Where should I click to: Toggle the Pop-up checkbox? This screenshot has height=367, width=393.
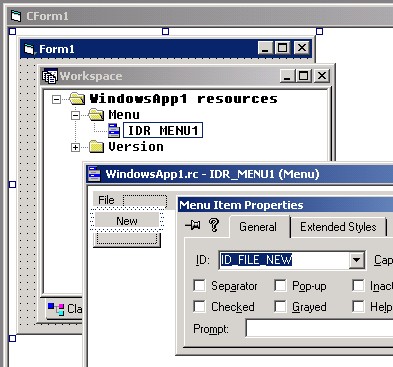point(280,286)
